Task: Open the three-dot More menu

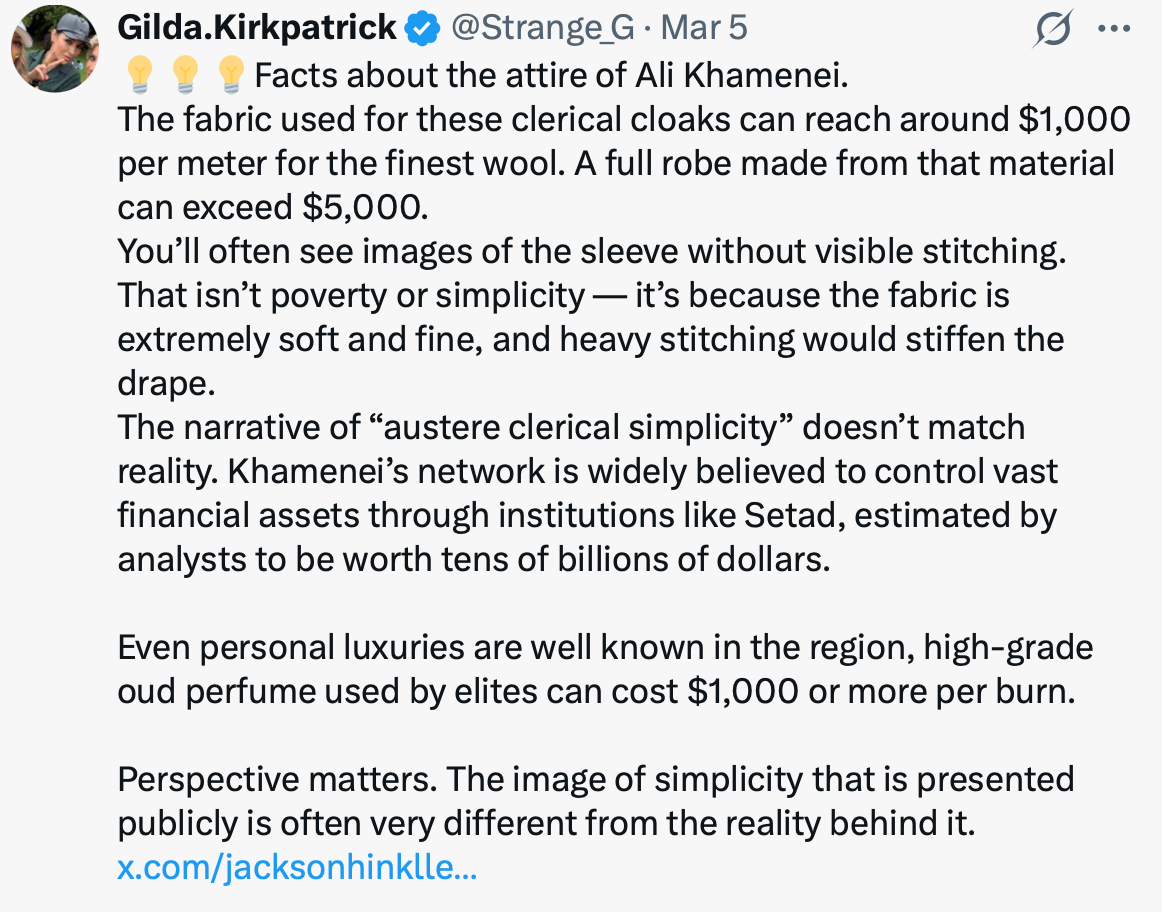Action: click(x=1113, y=29)
